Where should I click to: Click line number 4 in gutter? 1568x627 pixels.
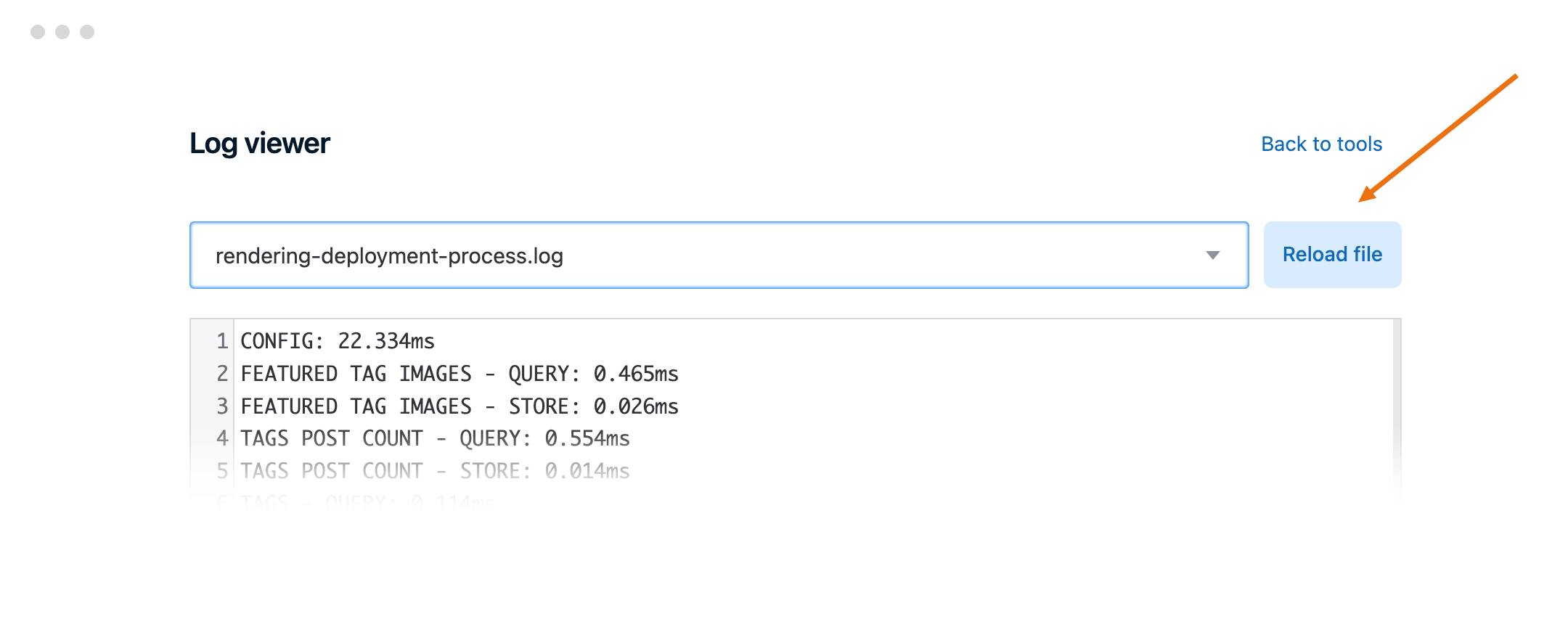(x=220, y=438)
